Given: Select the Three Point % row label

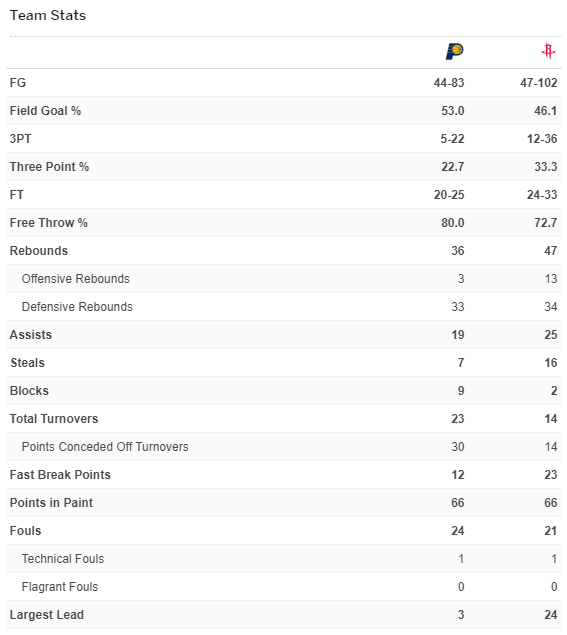Looking at the screenshot, I should coord(49,167).
